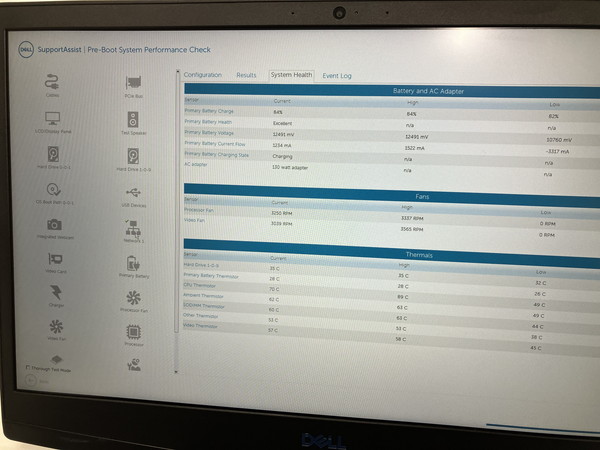Open the Results tab

(x=246, y=75)
